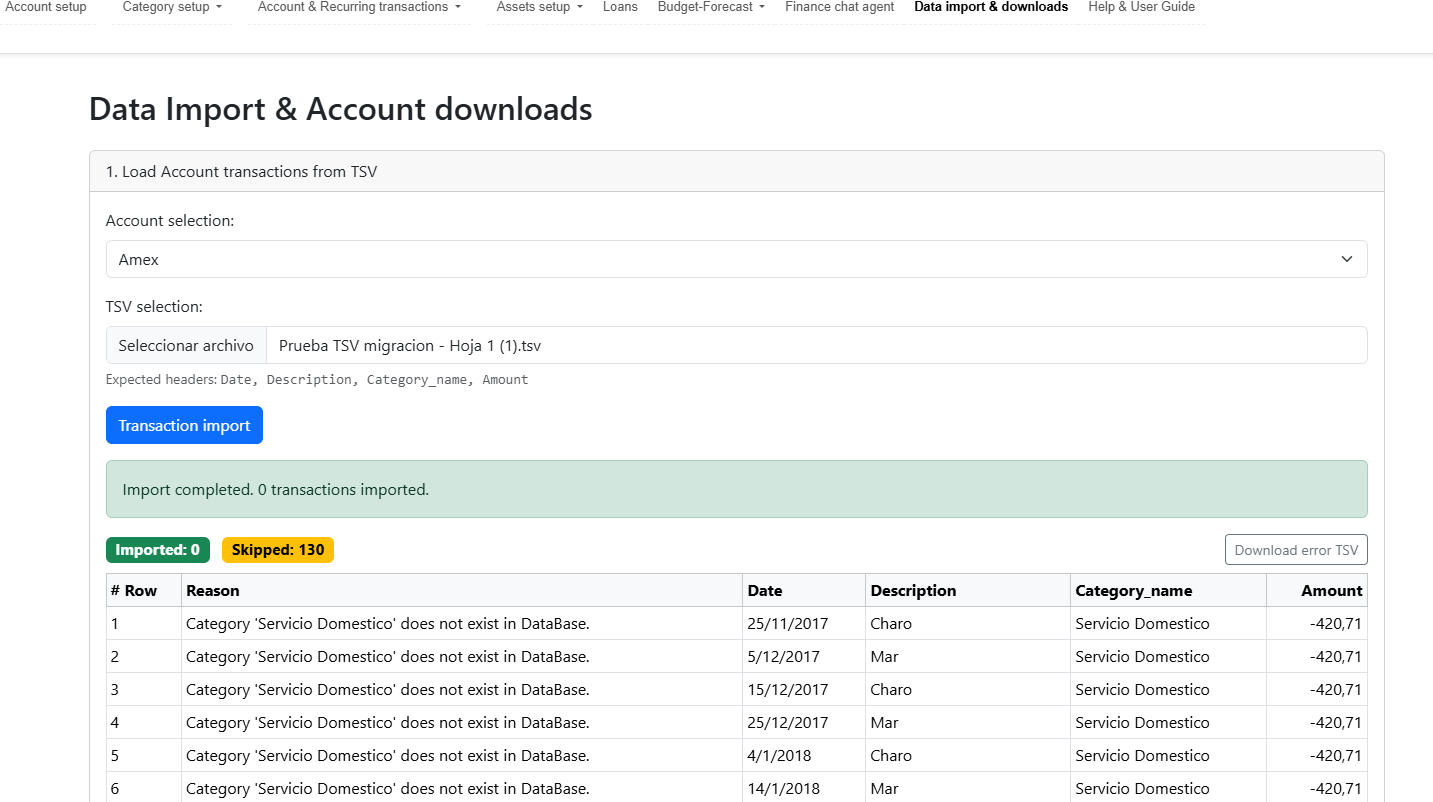Screen dimensions: 1433x802
Task: Click the Reason cell in row 1
Action: point(462,623)
